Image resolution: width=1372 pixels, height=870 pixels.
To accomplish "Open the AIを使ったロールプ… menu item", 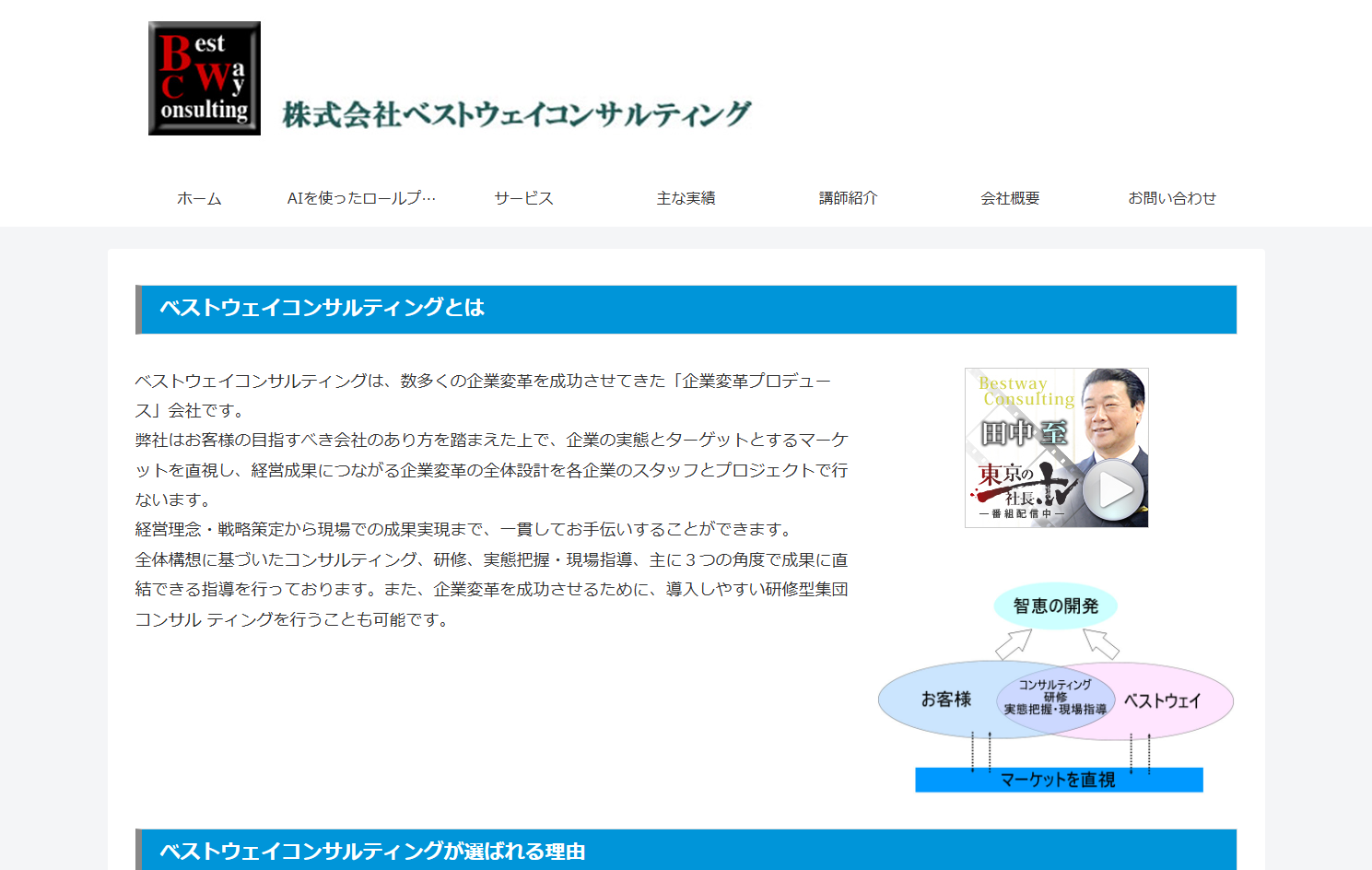I will click(362, 196).
